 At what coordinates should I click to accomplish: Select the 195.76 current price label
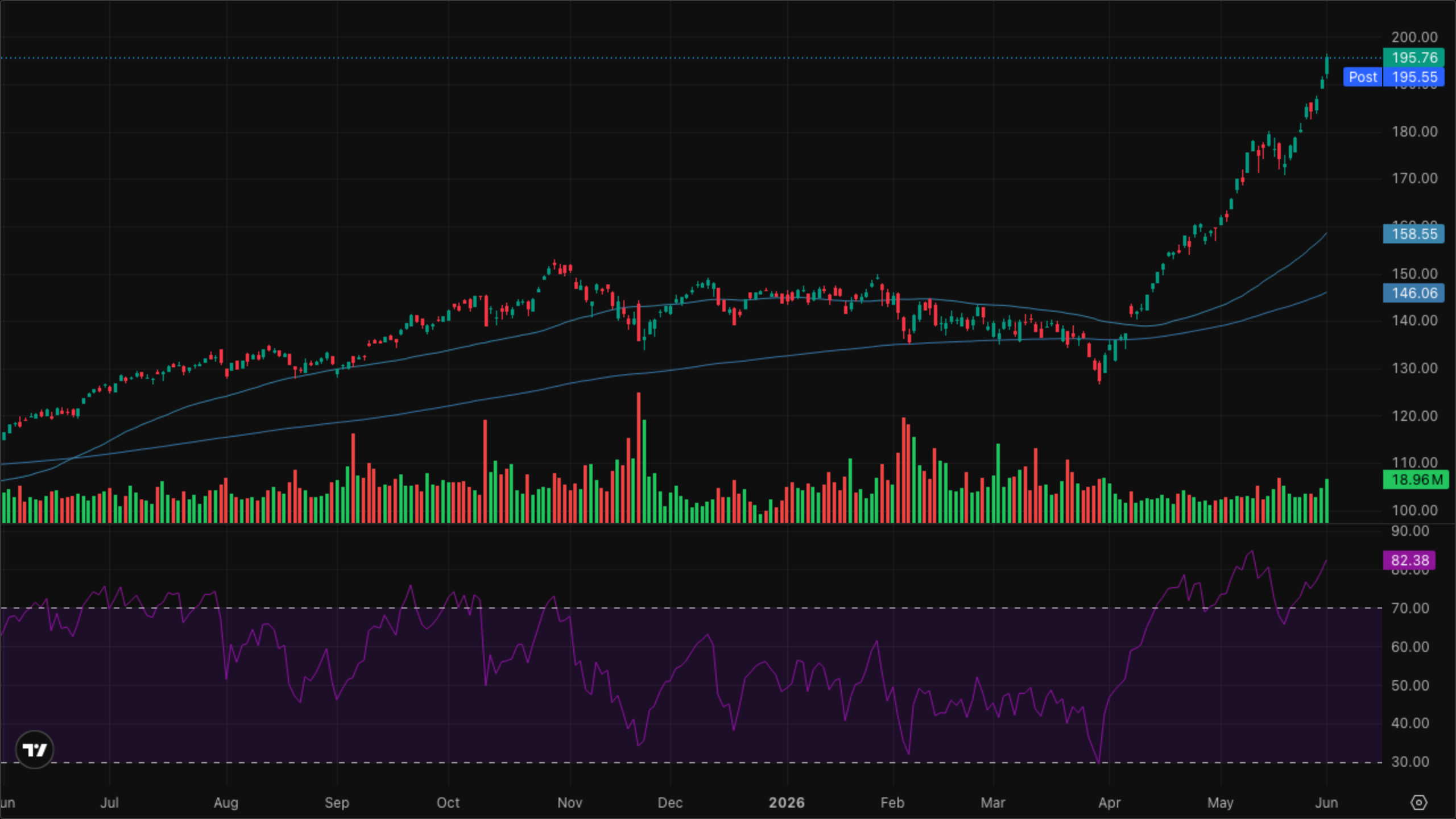click(1413, 57)
